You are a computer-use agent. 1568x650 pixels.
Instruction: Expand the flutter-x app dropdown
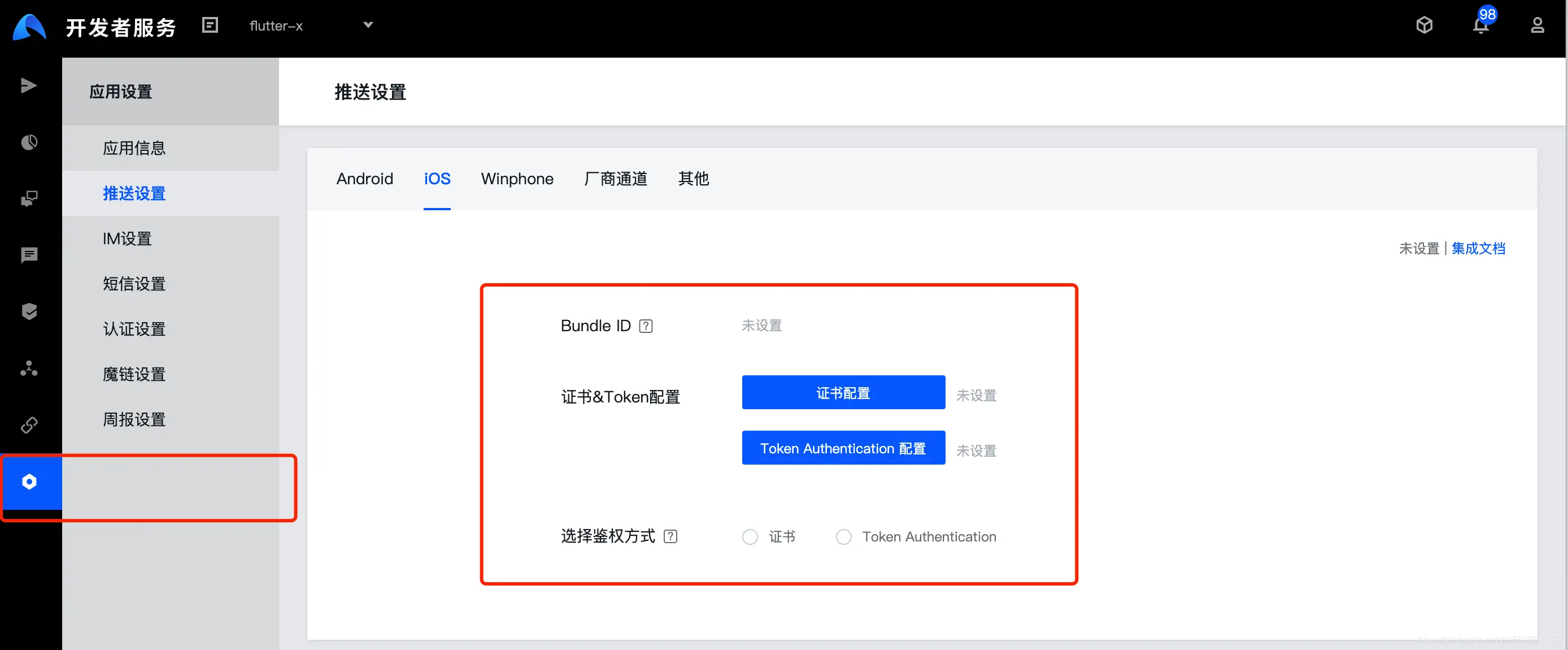368,25
